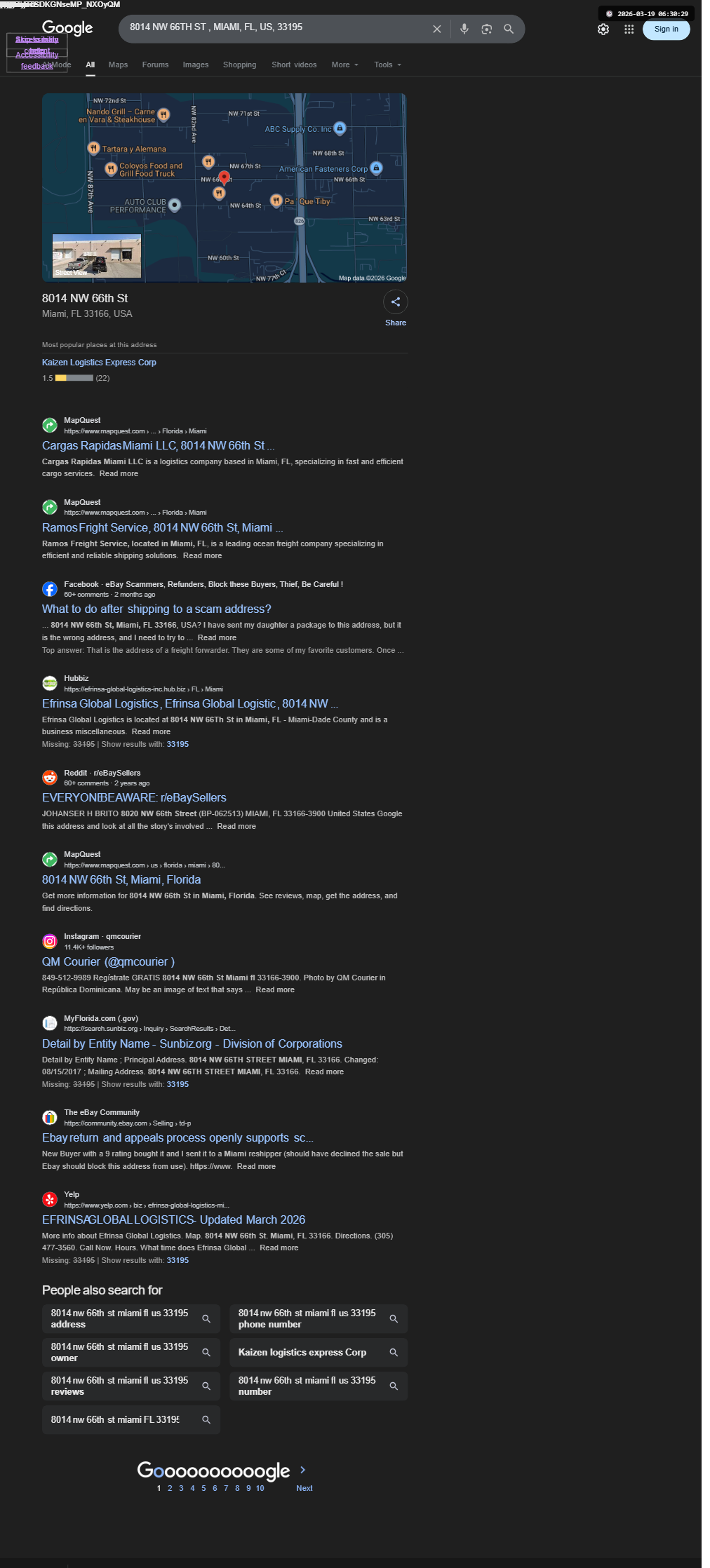Click the Sign in button
Image resolution: width=710 pixels, height=1568 pixels.
pos(667,29)
